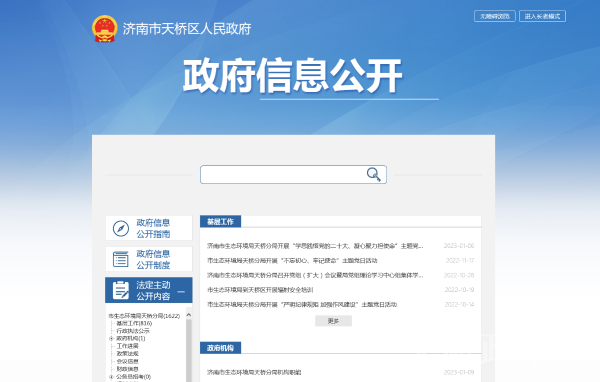Open article 到天桥区开展辐射安全培训

point(260,290)
